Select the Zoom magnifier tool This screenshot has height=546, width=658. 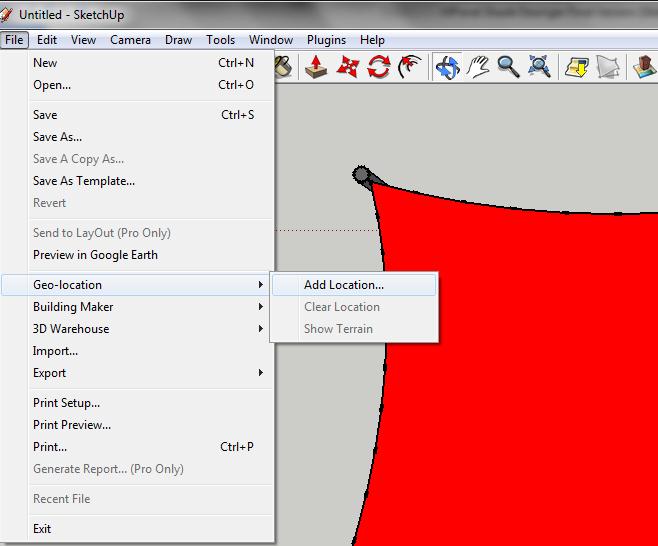pyautogui.click(x=509, y=67)
